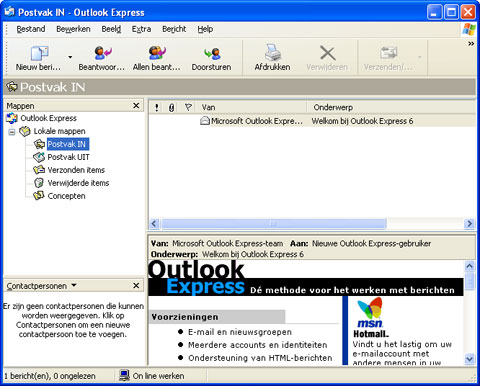This screenshot has width=480, height=386.
Task: Sort messages by Onderwerp column
Action: click(x=392, y=107)
